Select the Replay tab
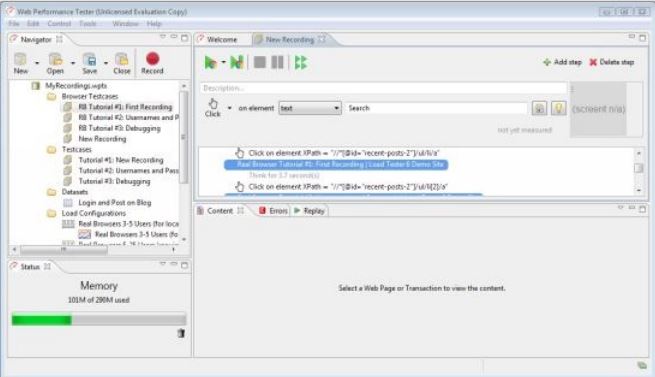The image size is (655, 377). pyautogui.click(x=310, y=211)
